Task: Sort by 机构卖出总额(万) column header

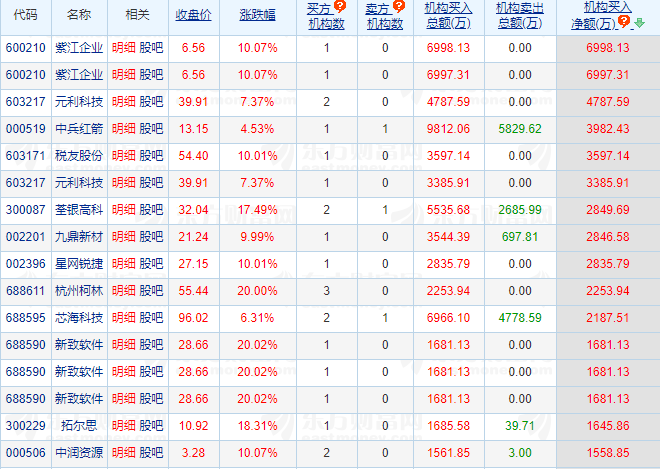Action: pyautogui.click(x=520, y=16)
